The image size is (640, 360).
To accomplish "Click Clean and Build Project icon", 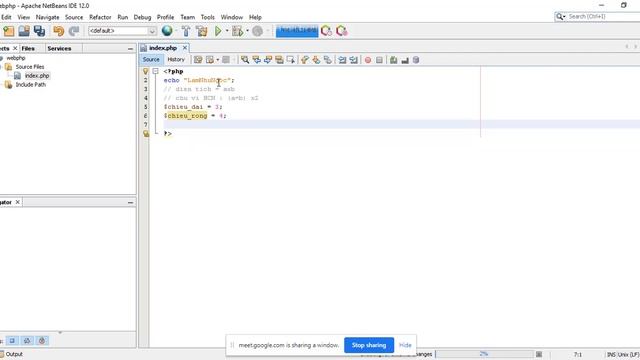I will click(x=202, y=31).
